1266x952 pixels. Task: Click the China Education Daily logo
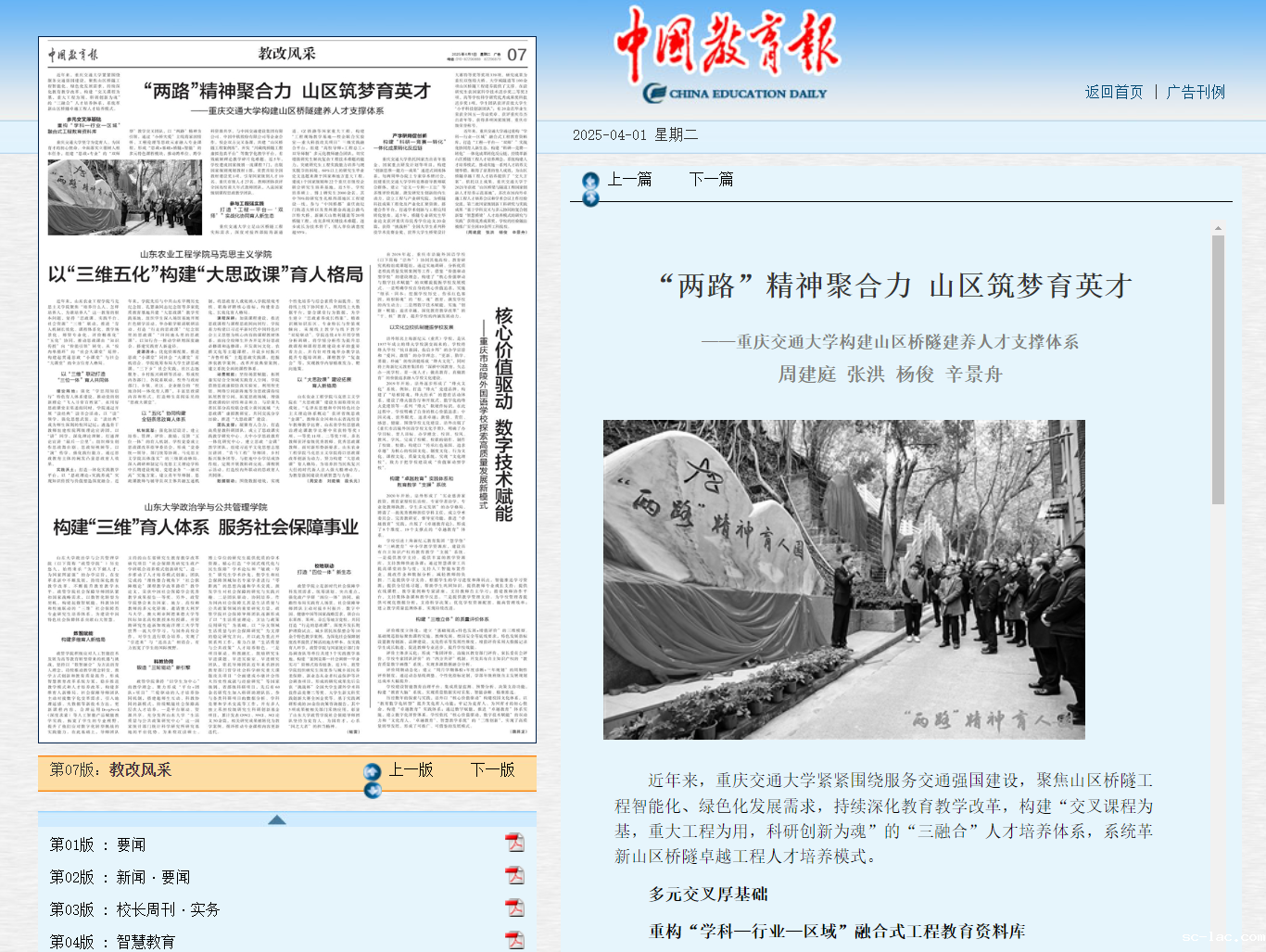[728, 54]
